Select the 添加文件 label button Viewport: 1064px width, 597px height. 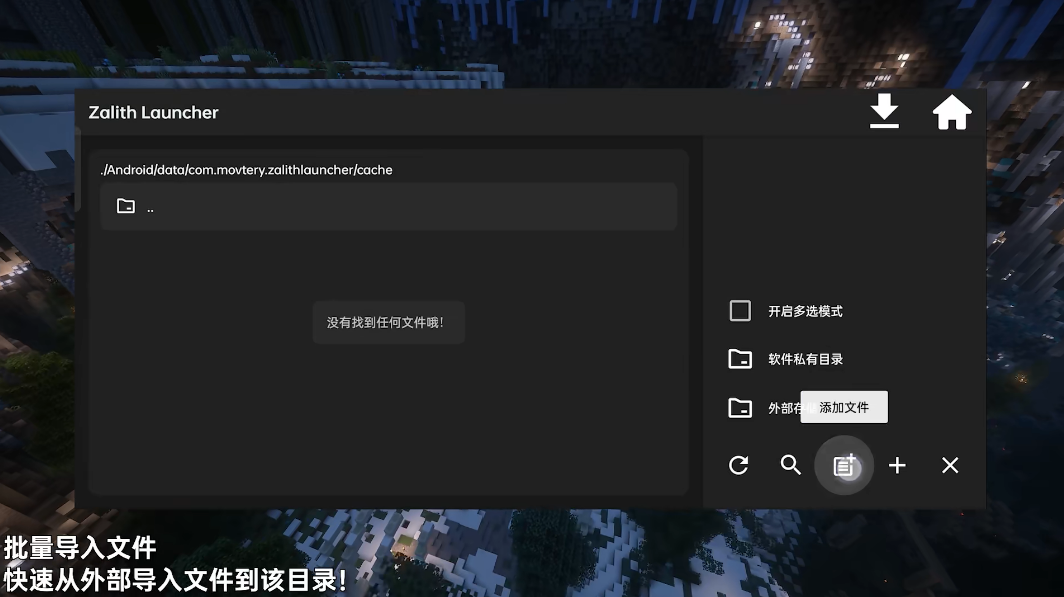pyautogui.click(x=843, y=407)
